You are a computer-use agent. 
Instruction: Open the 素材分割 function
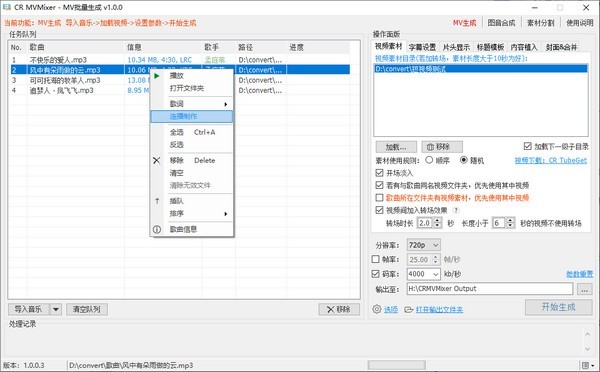point(540,23)
